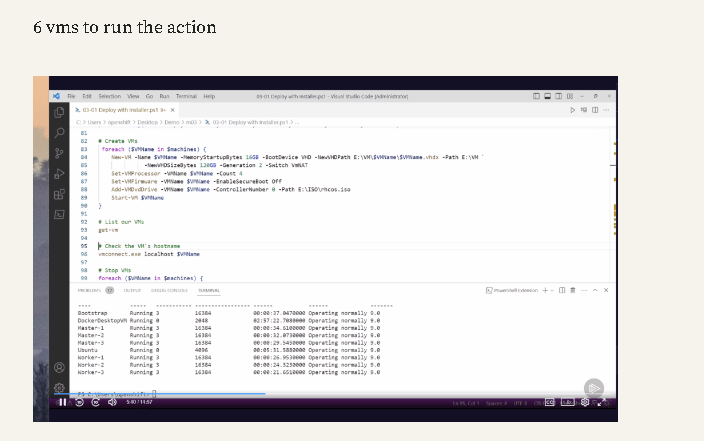Image resolution: width=704 pixels, height=441 pixels.
Task: Close the 03-01 Deploy with Installer.ps1 tab
Action: 172,110
